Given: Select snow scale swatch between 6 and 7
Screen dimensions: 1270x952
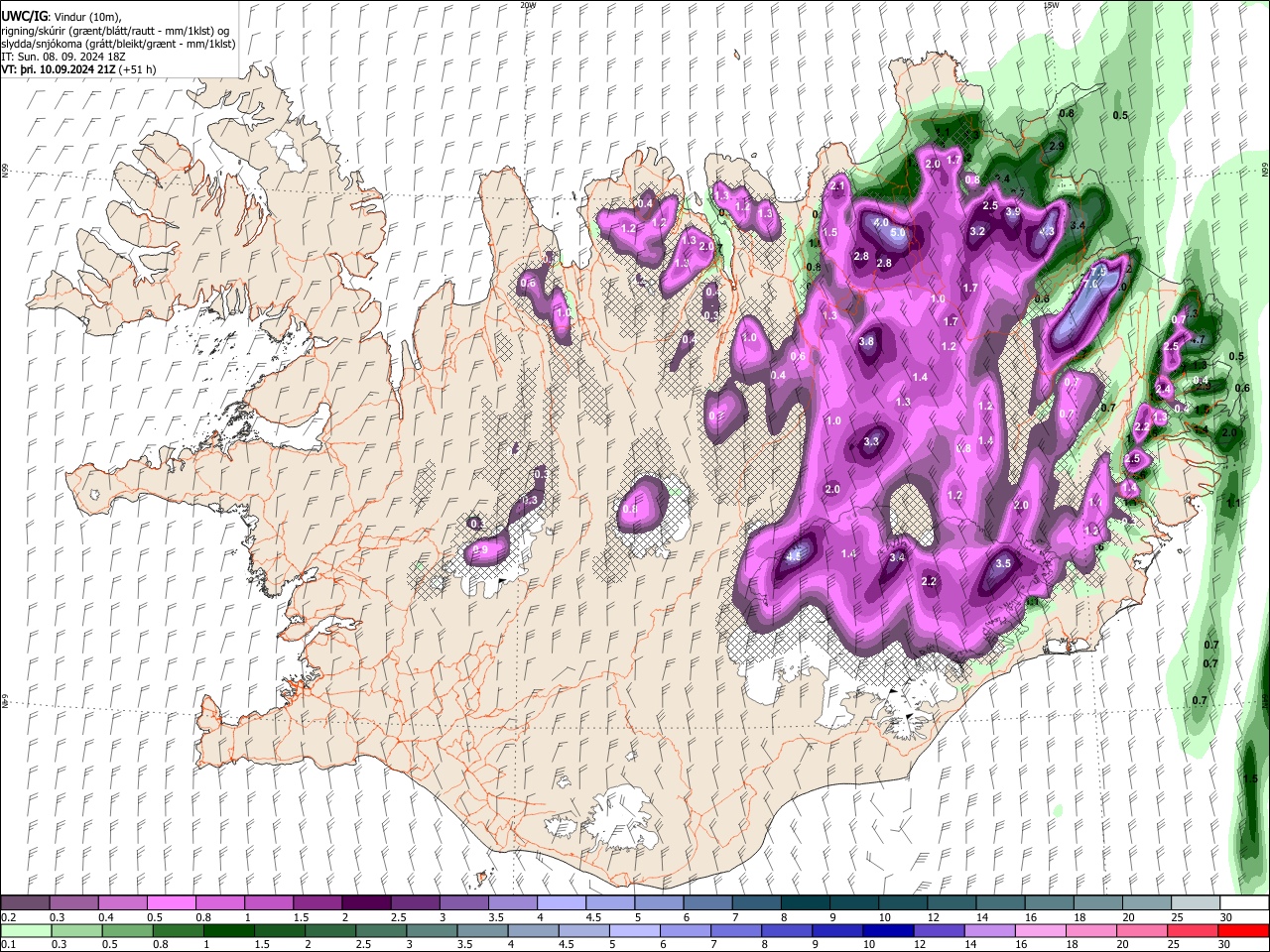Looking at the screenshot, I should 706,903.
